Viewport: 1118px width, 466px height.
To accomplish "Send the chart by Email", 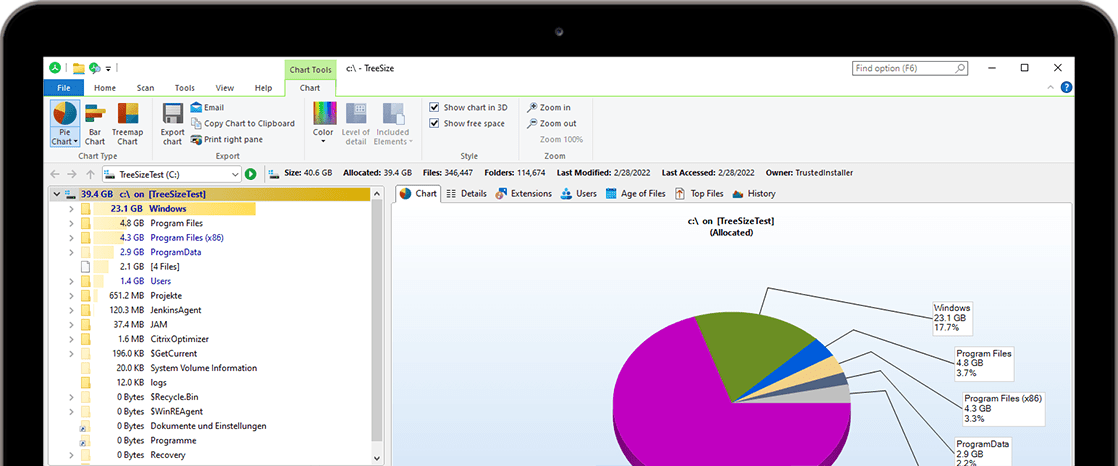I will pos(207,108).
